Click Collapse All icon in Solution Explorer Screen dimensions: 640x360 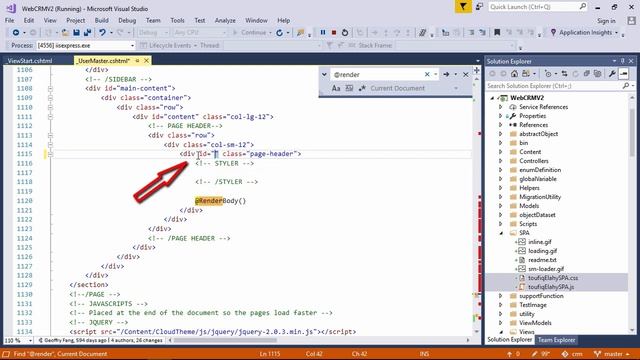(x=587, y=74)
